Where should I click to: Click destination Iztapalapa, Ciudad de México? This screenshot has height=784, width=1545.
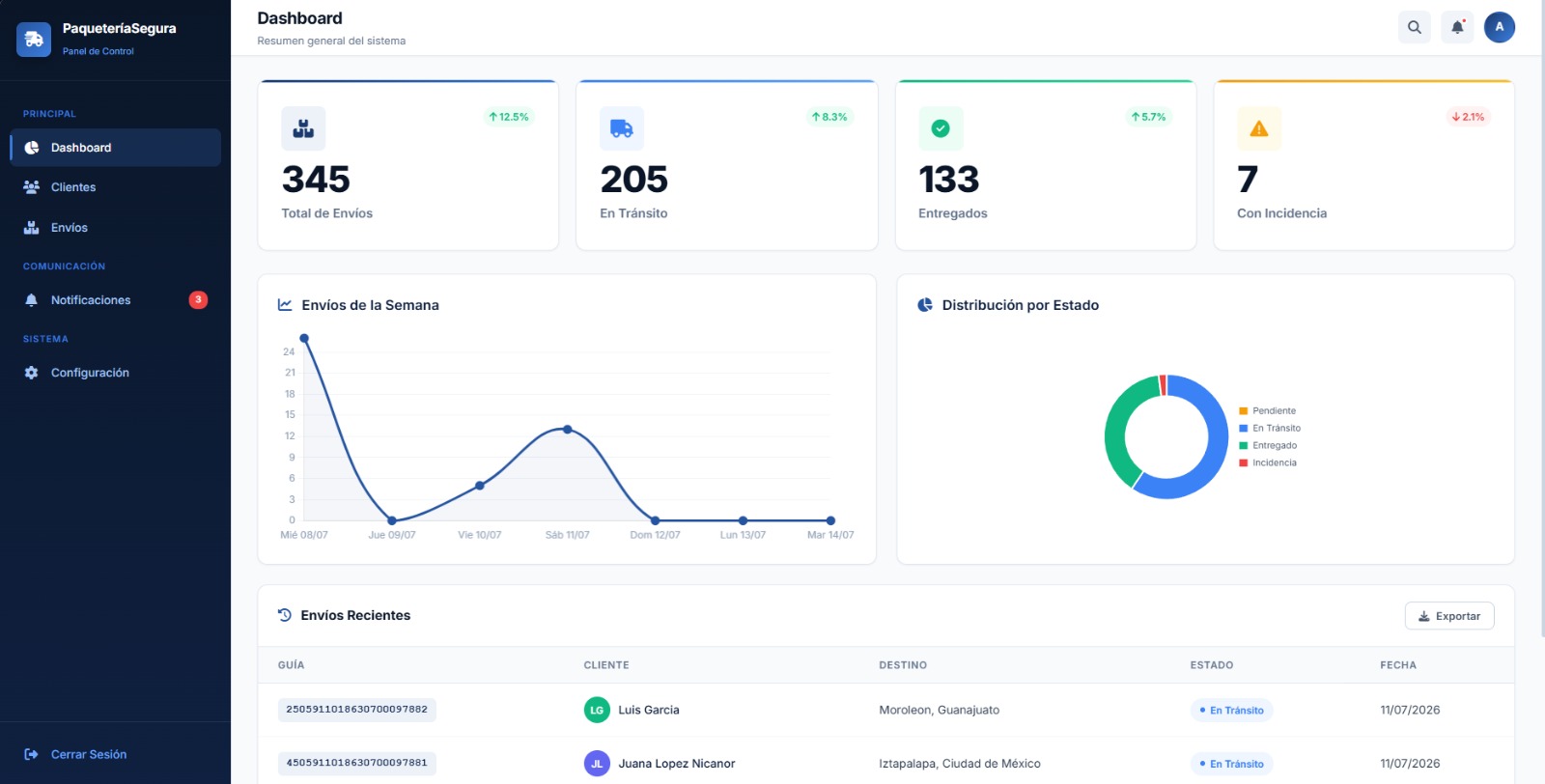point(960,764)
